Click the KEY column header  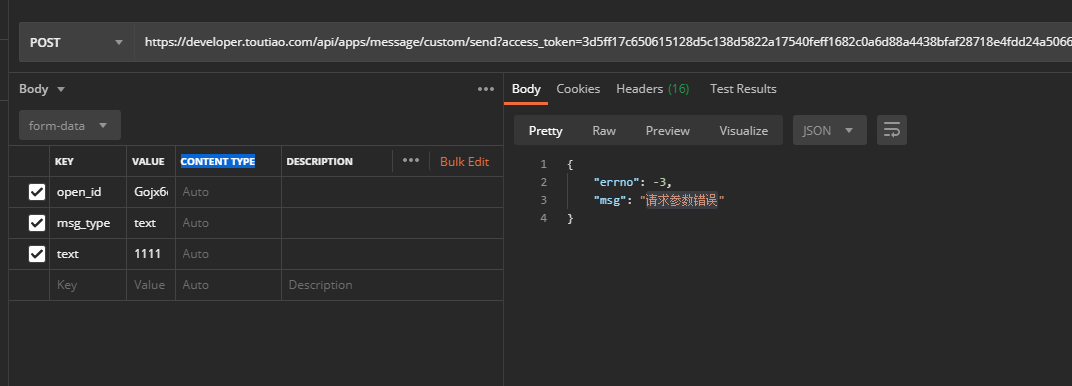pos(64,161)
